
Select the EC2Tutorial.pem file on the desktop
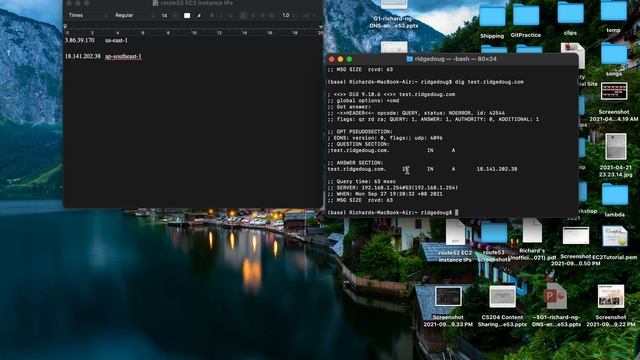point(615,236)
